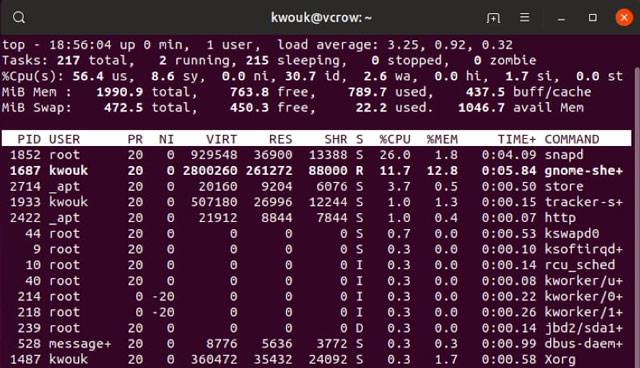
Task: Click the Xorg command entry
Action: [560, 359]
